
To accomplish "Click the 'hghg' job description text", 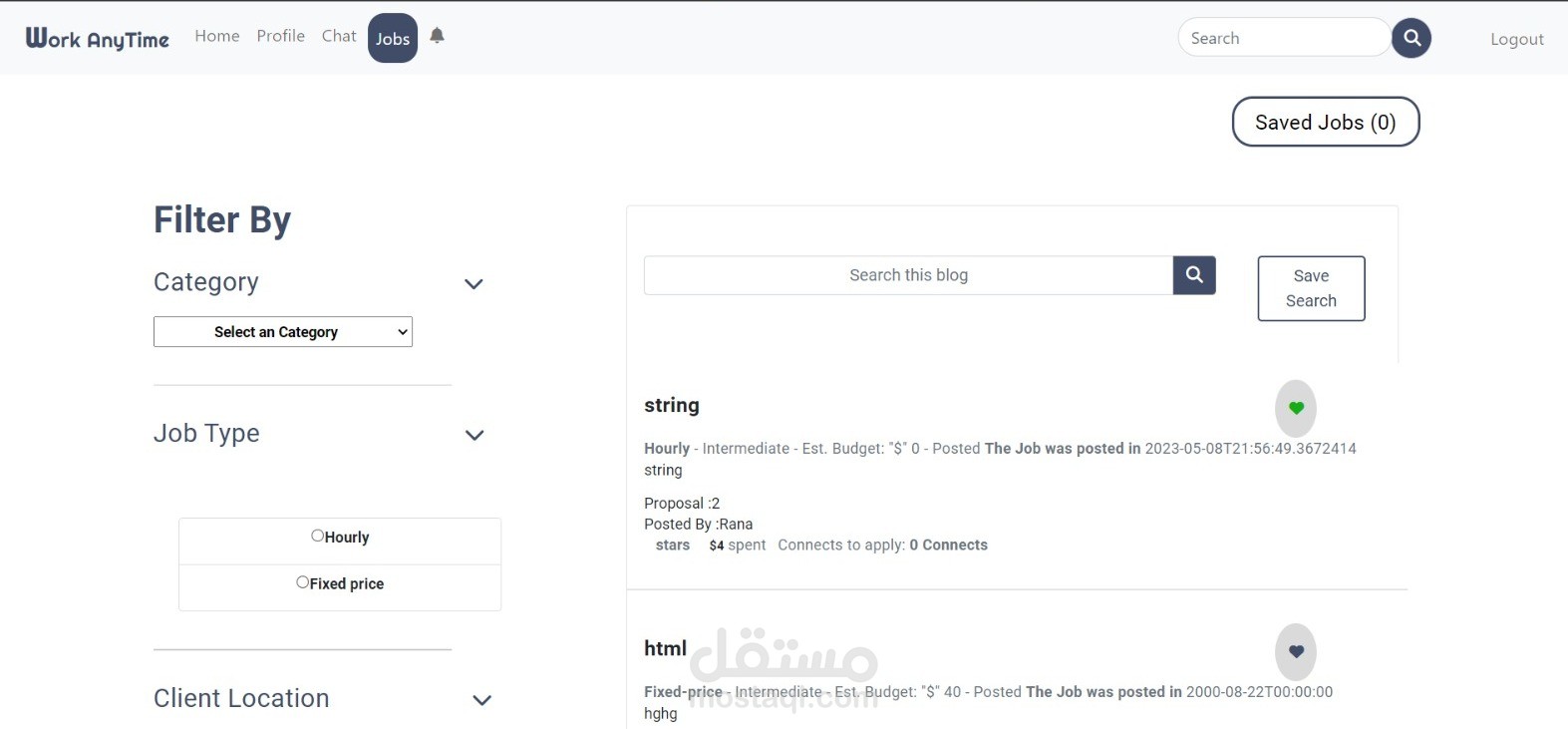I will (661, 713).
